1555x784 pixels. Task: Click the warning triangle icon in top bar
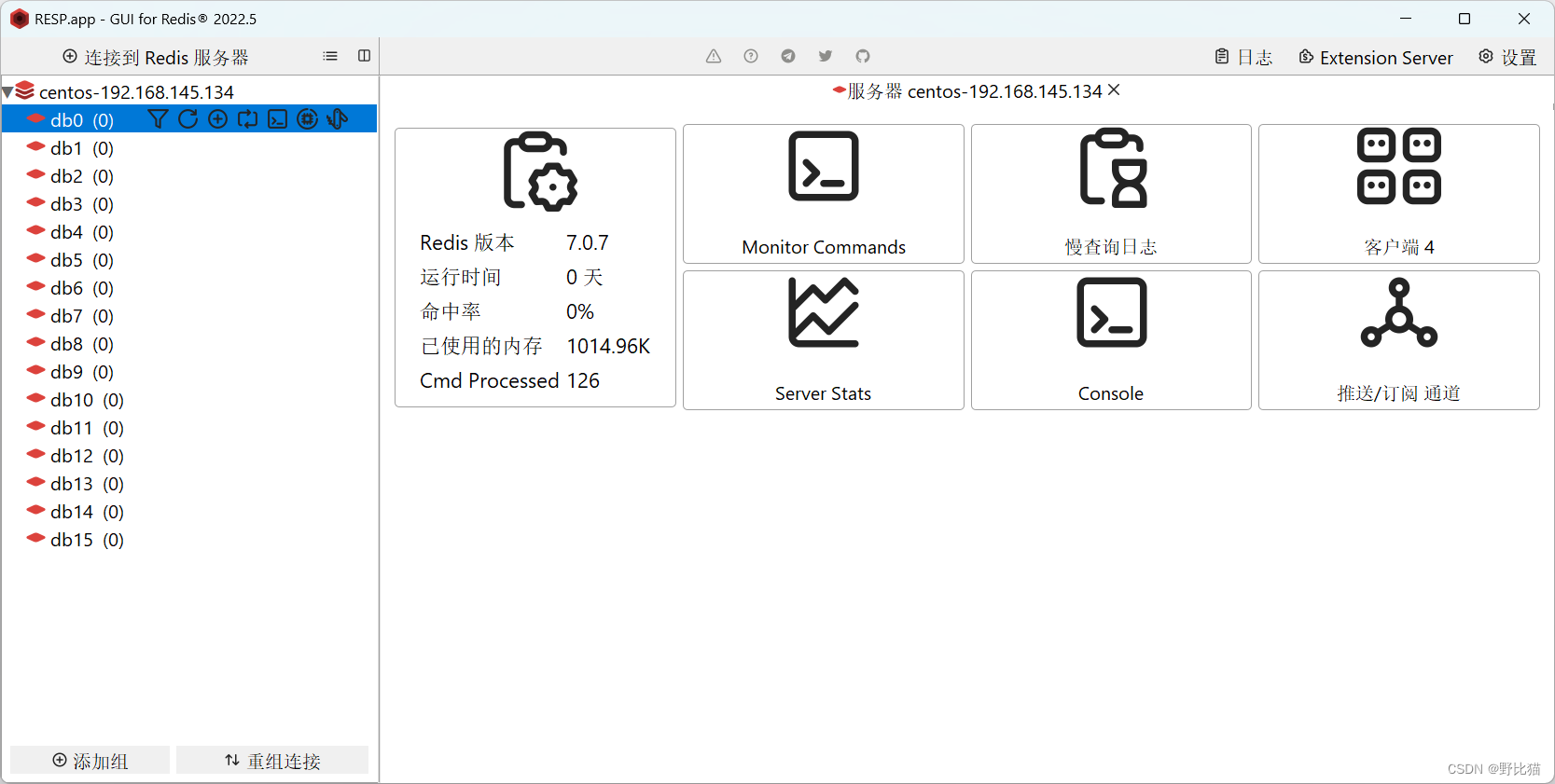[714, 56]
